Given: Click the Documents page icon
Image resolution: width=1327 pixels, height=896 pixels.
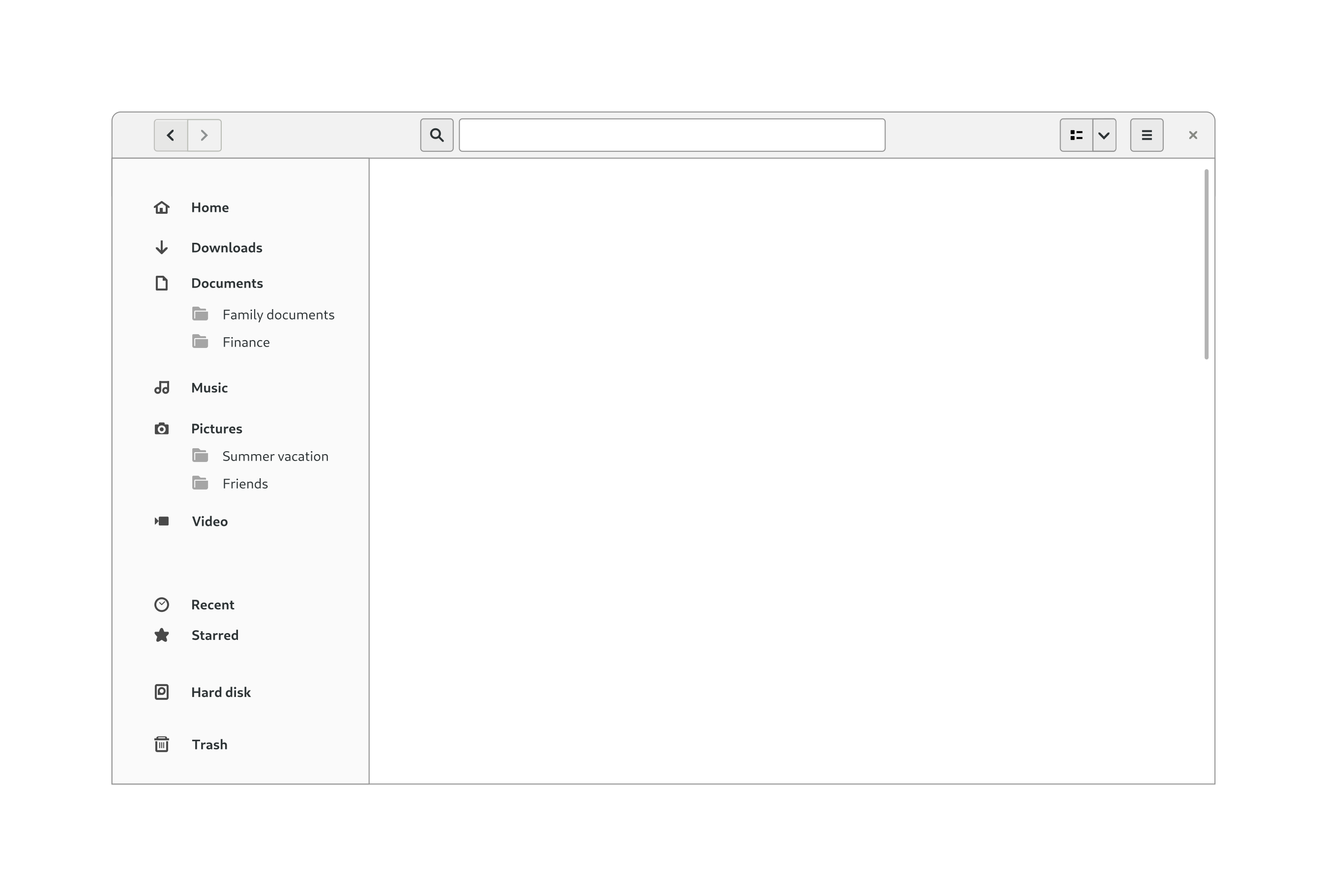Looking at the screenshot, I should coord(162,283).
